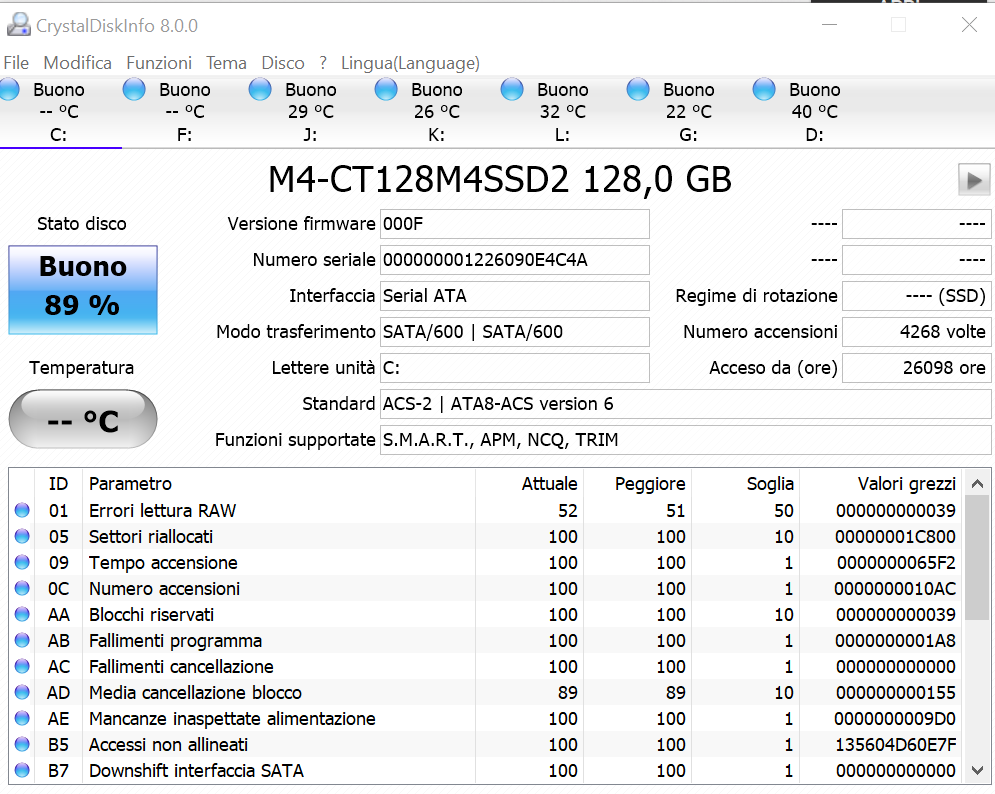Select the C: disk status orb
Viewport: 995px width, 794px height.
pos(9,89)
